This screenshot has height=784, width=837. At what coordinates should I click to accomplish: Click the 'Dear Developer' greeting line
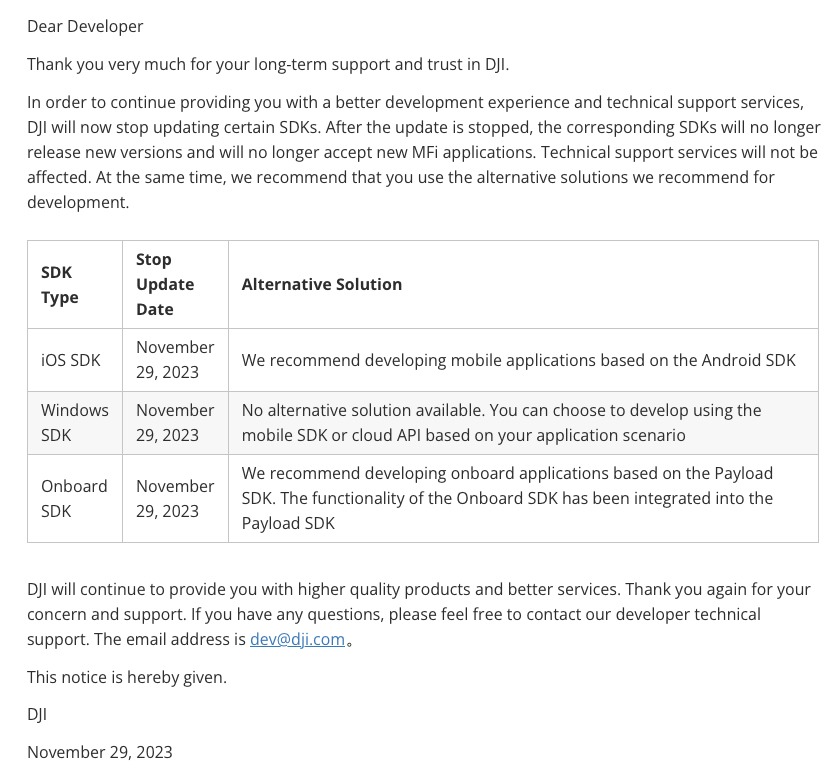pyautogui.click(x=85, y=26)
